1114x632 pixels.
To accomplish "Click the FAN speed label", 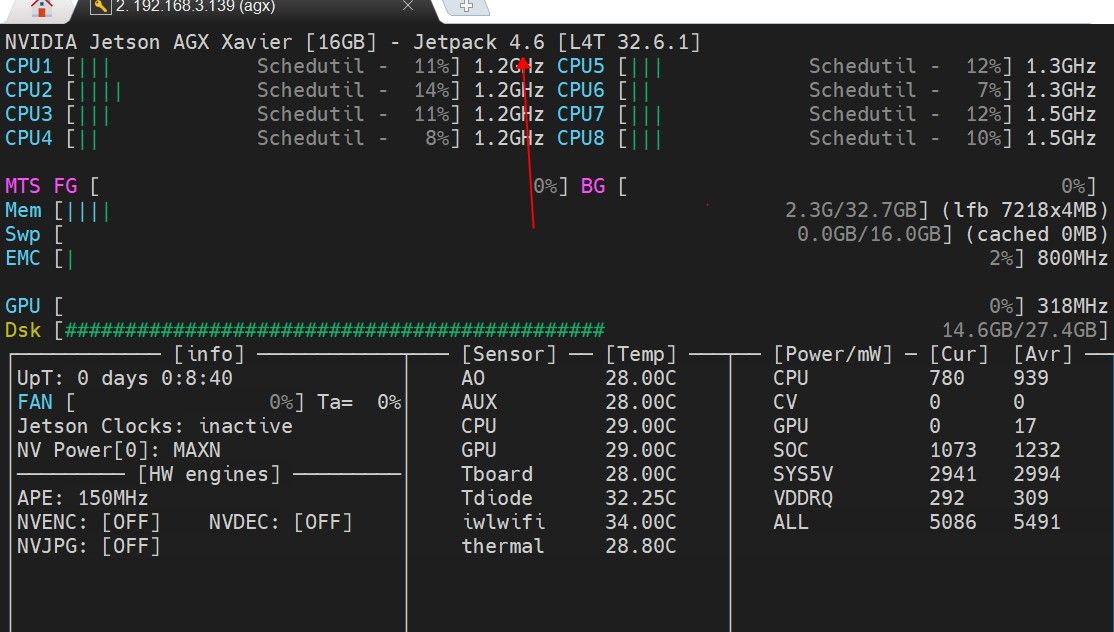I will 35,402.
